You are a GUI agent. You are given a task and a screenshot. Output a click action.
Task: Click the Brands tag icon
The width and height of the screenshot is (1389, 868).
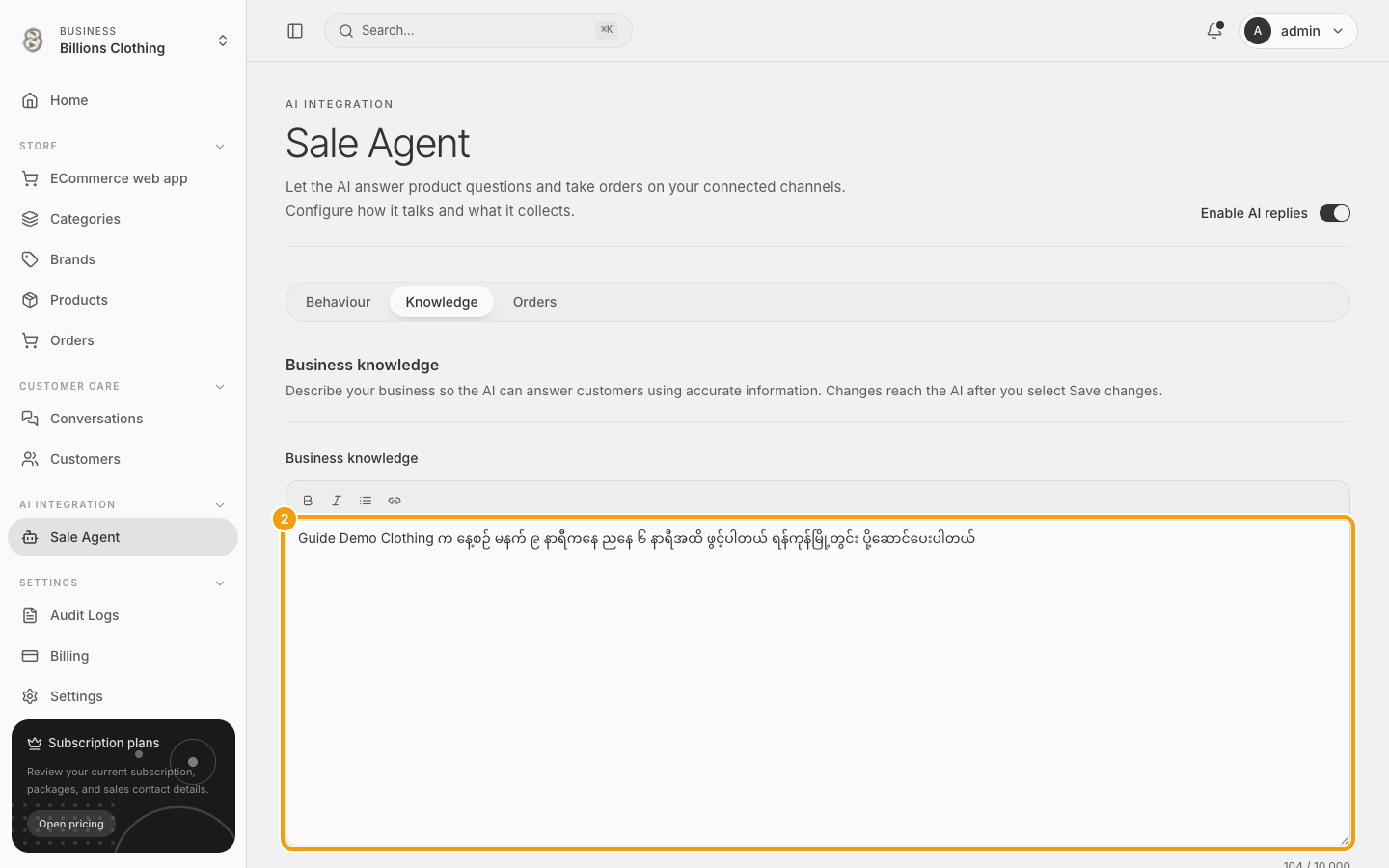pyautogui.click(x=30, y=259)
